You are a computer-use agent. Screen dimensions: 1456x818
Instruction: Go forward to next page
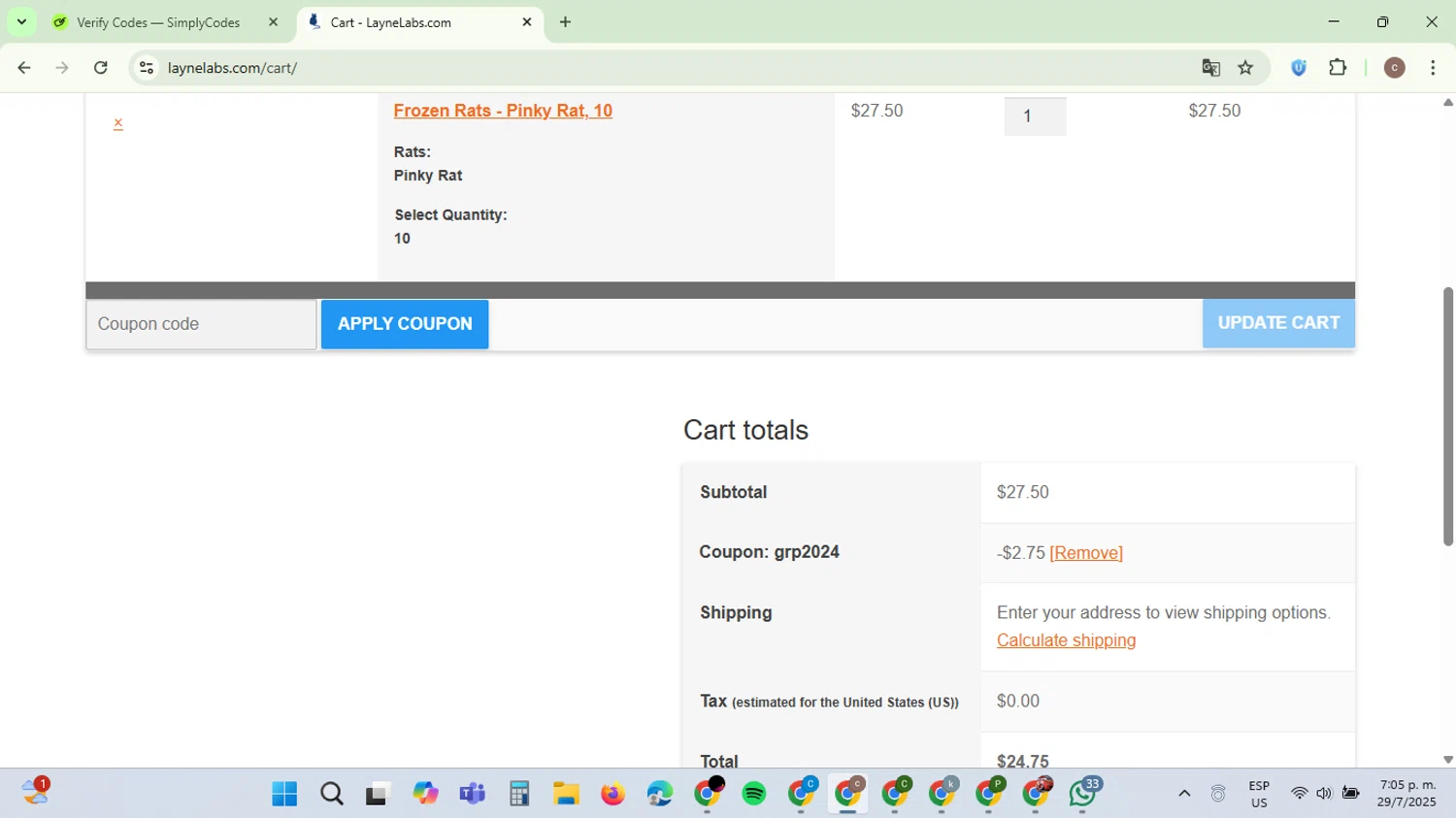[62, 68]
